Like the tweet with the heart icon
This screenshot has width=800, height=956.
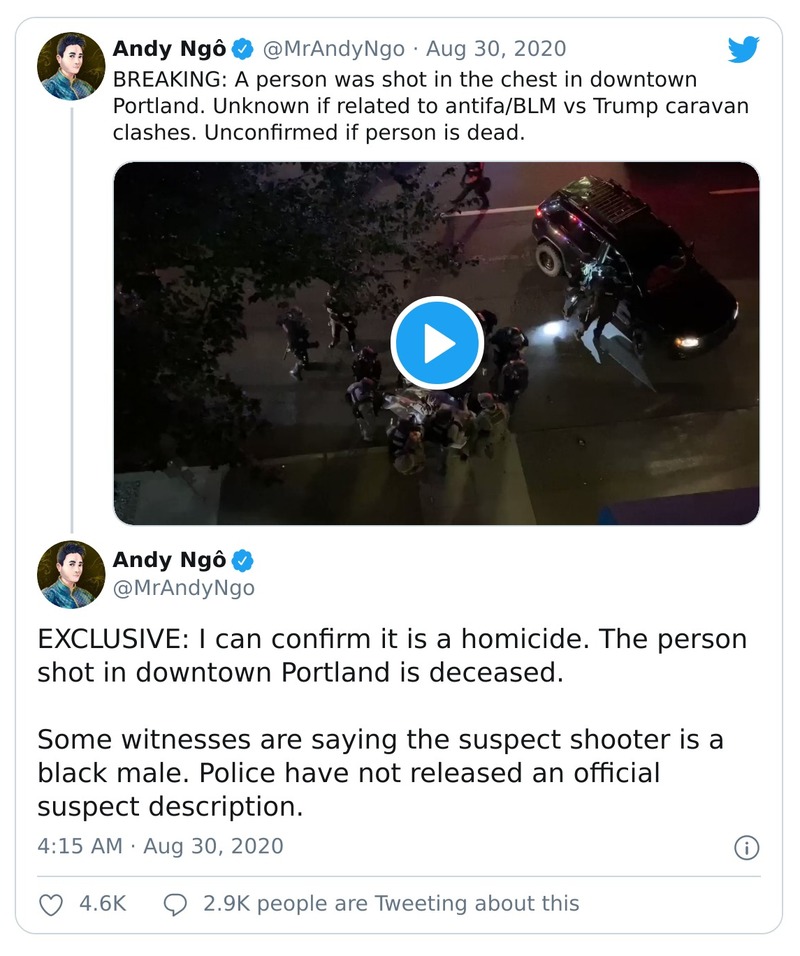coord(50,904)
